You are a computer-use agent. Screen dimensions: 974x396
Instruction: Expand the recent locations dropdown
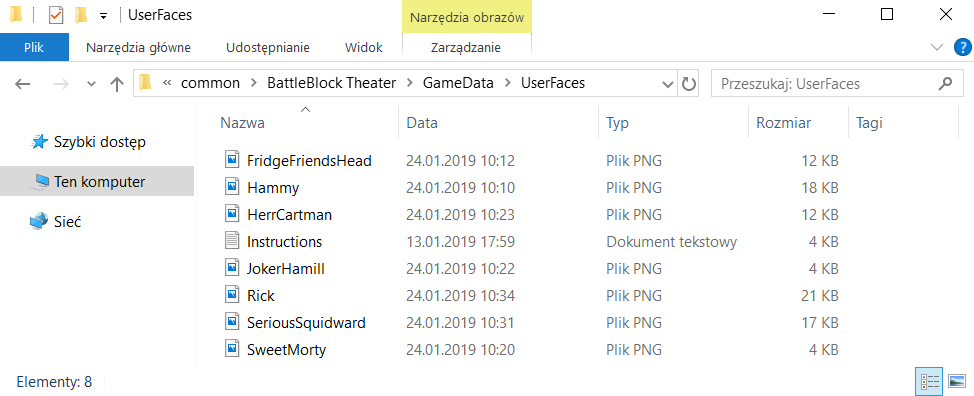(91, 84)
